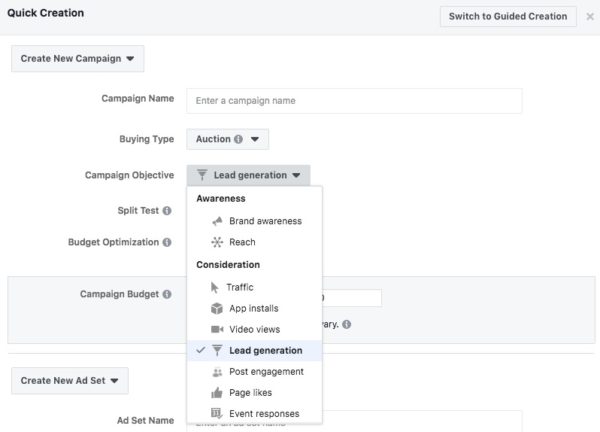Click the Campaign Objective label
Screen dimensions: 600x432
(129, 175)
